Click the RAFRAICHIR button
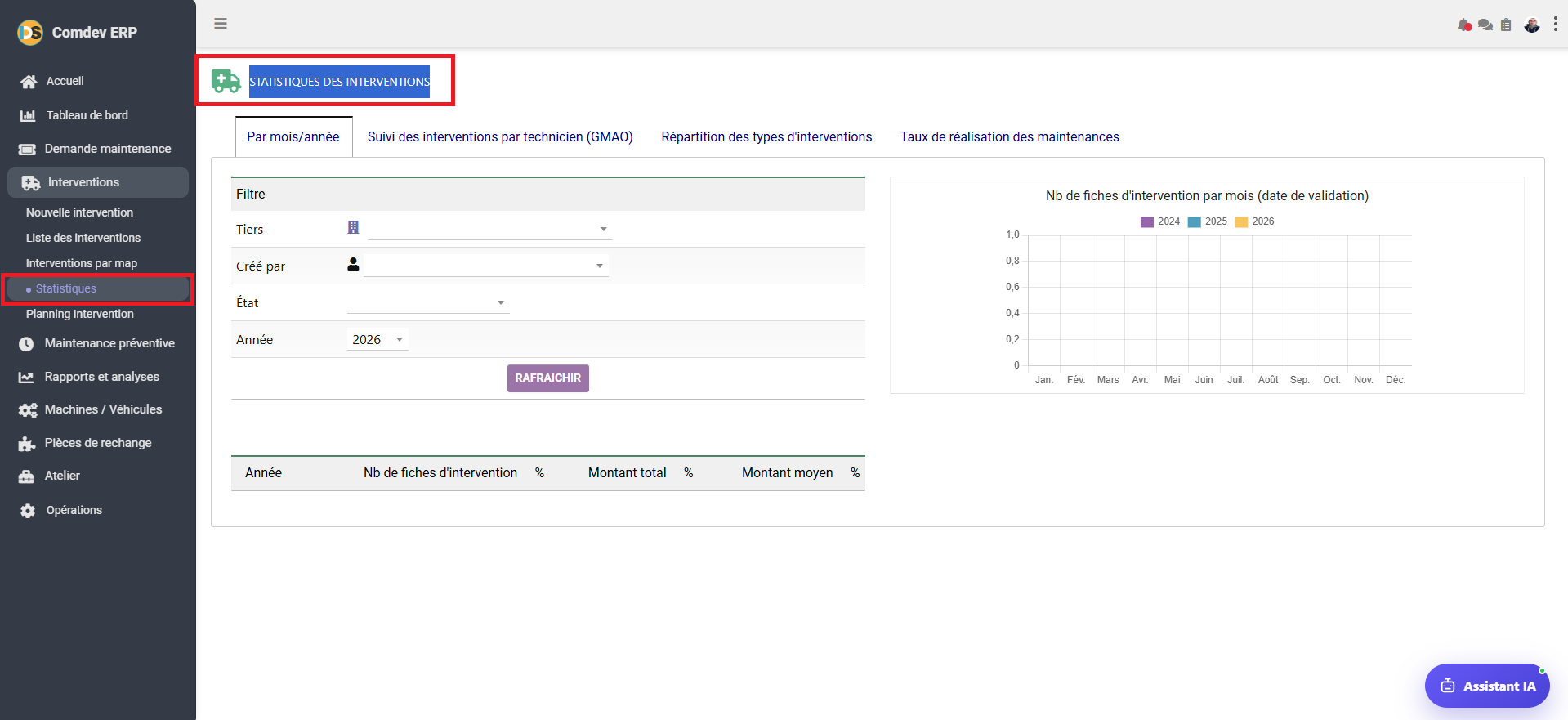 coord(548,378)
